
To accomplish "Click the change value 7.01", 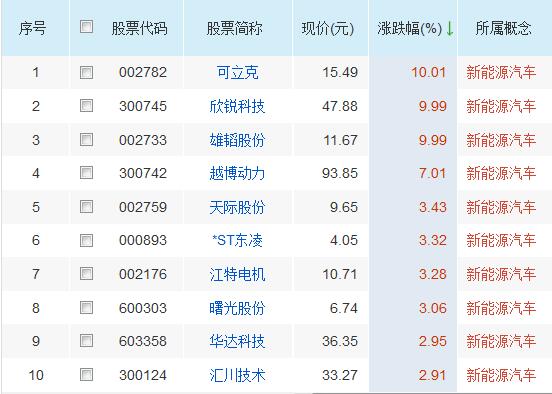I will click(433, 173).
